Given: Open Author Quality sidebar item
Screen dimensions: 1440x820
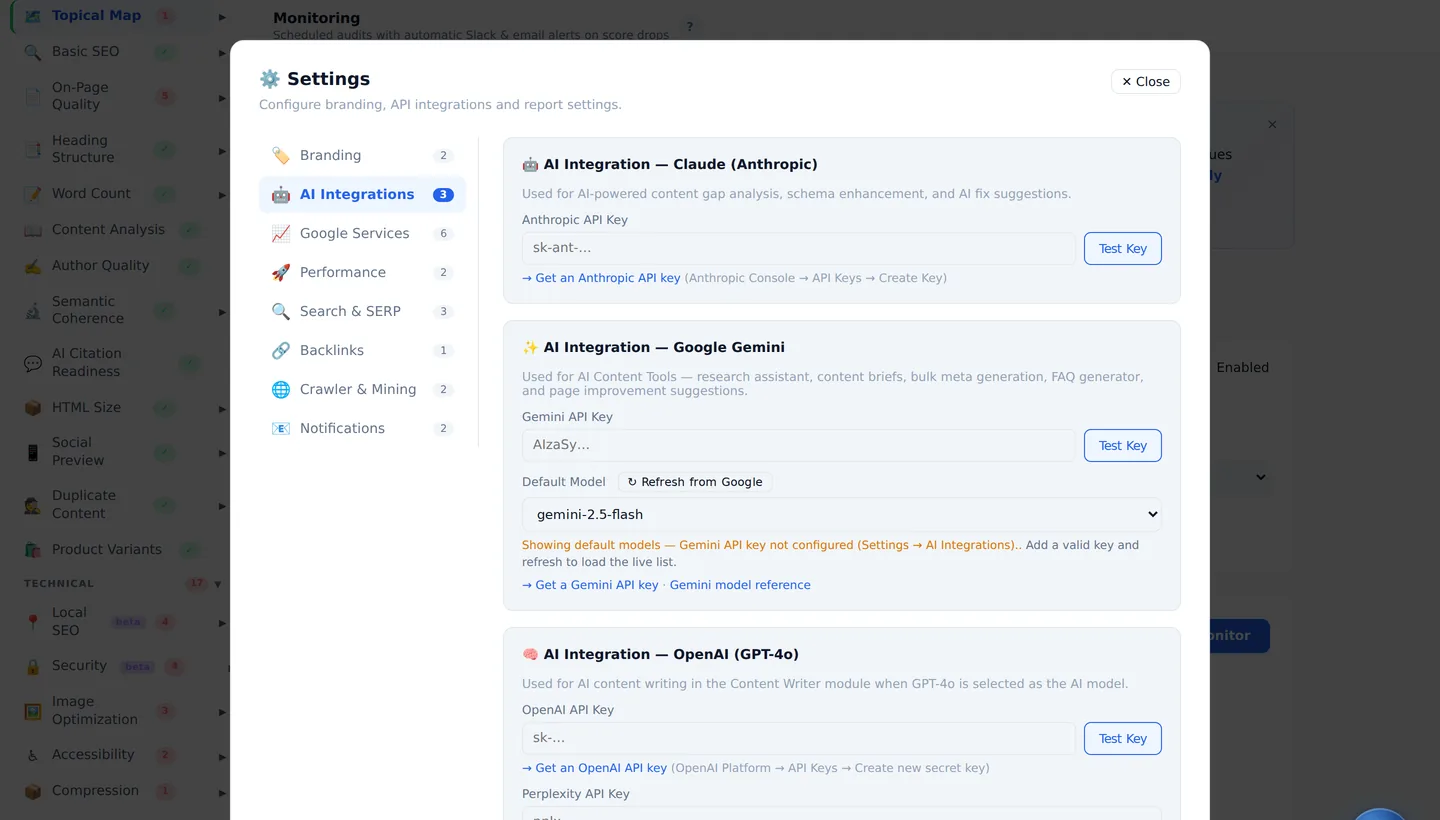Looking at the screenshot, I should click(x=100, y=266).
